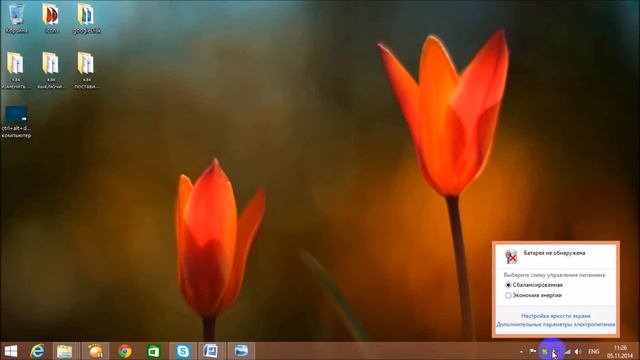Viewport: 640px width, 360px height.
Task: Launch Google Chrome from the taskbar
Action: (x=125, y=351)
